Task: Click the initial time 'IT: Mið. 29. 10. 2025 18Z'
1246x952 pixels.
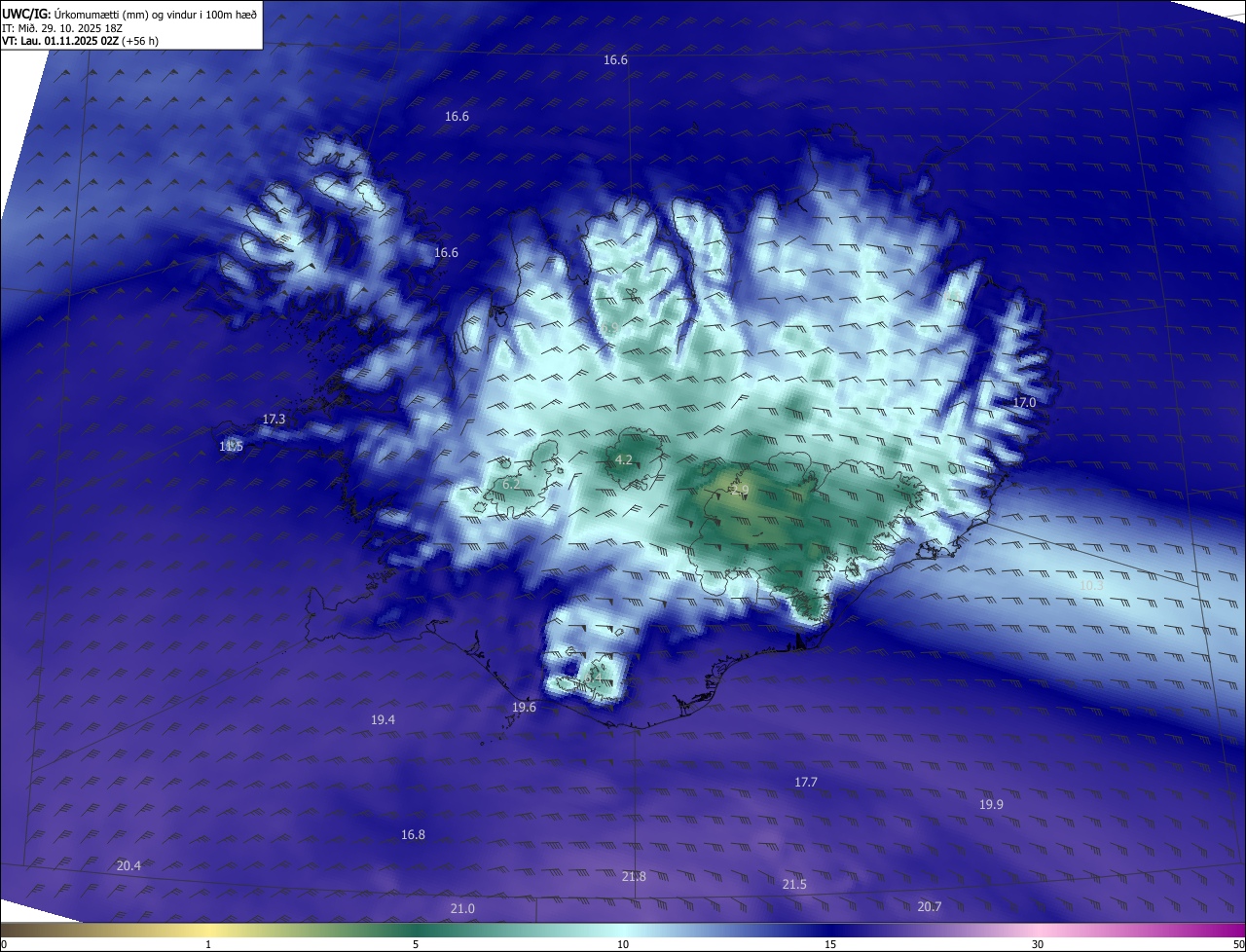Action: 61,28
